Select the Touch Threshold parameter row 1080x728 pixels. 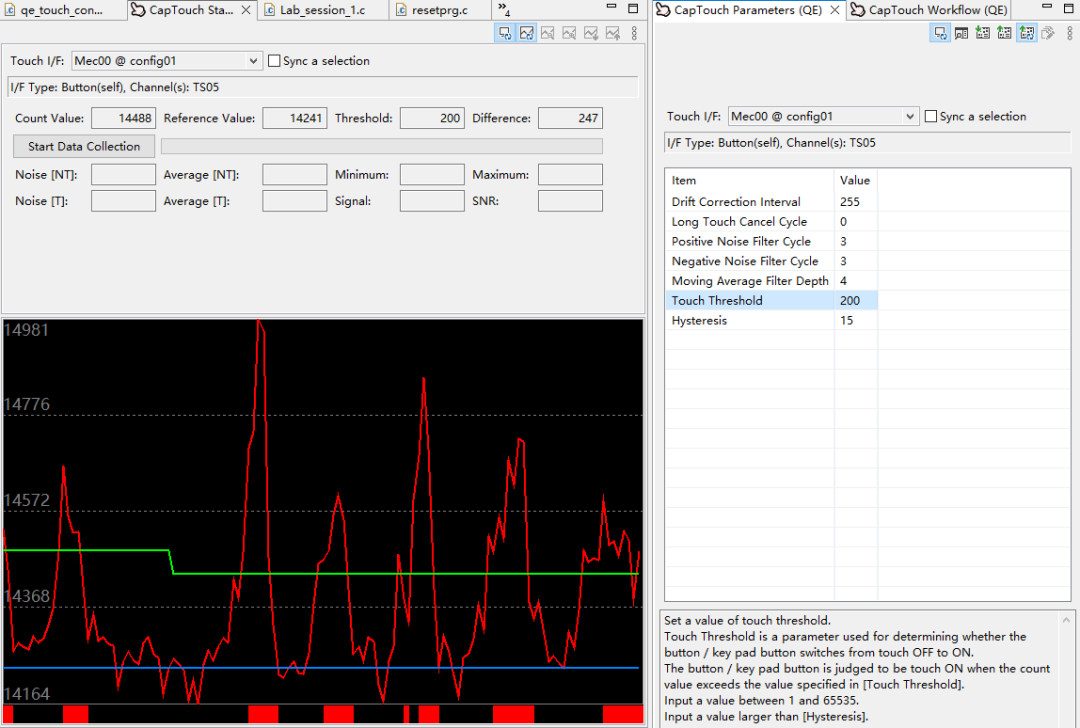tap(717, 301)
